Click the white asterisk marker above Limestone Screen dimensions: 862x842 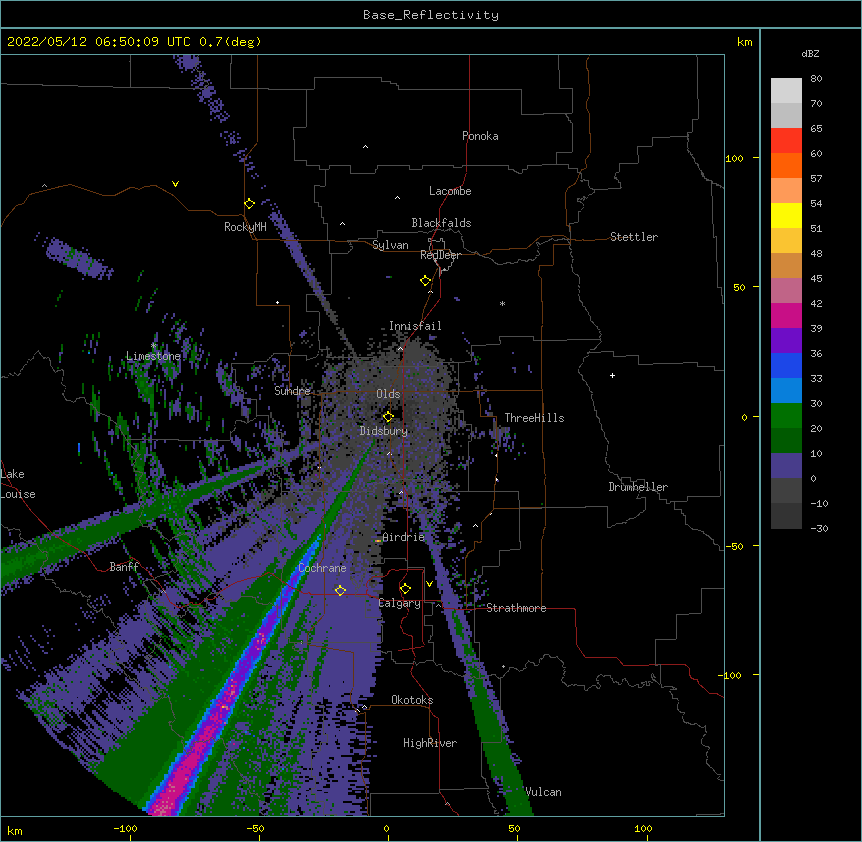coord(154,345)
